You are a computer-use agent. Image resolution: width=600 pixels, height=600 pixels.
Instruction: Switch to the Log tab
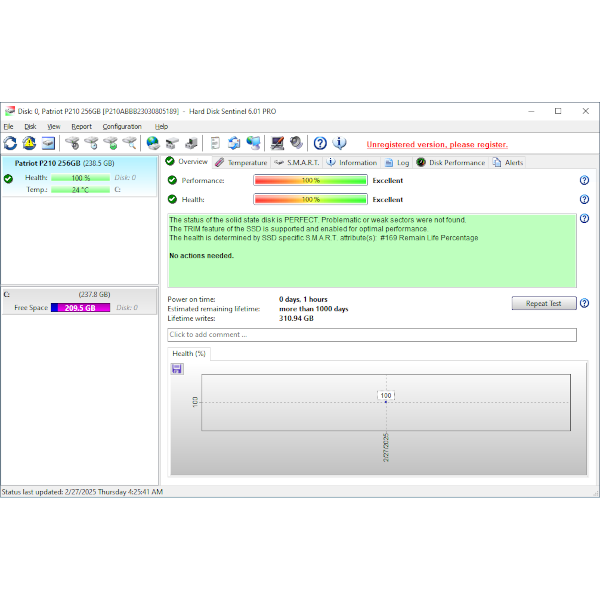(x=397, y=163)
